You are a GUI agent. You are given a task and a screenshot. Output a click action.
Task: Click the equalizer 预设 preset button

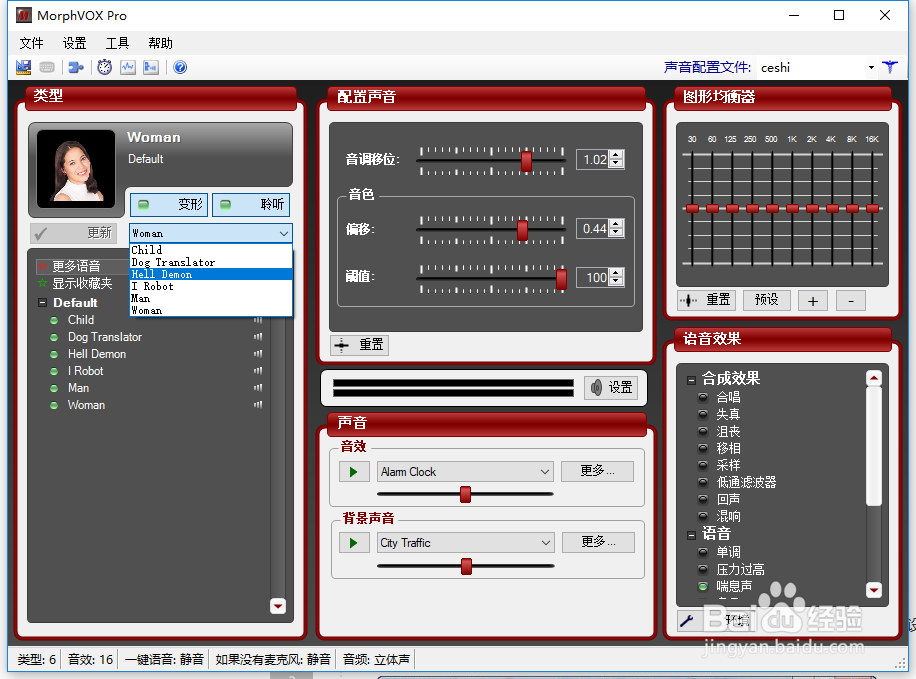pos(766,300)
